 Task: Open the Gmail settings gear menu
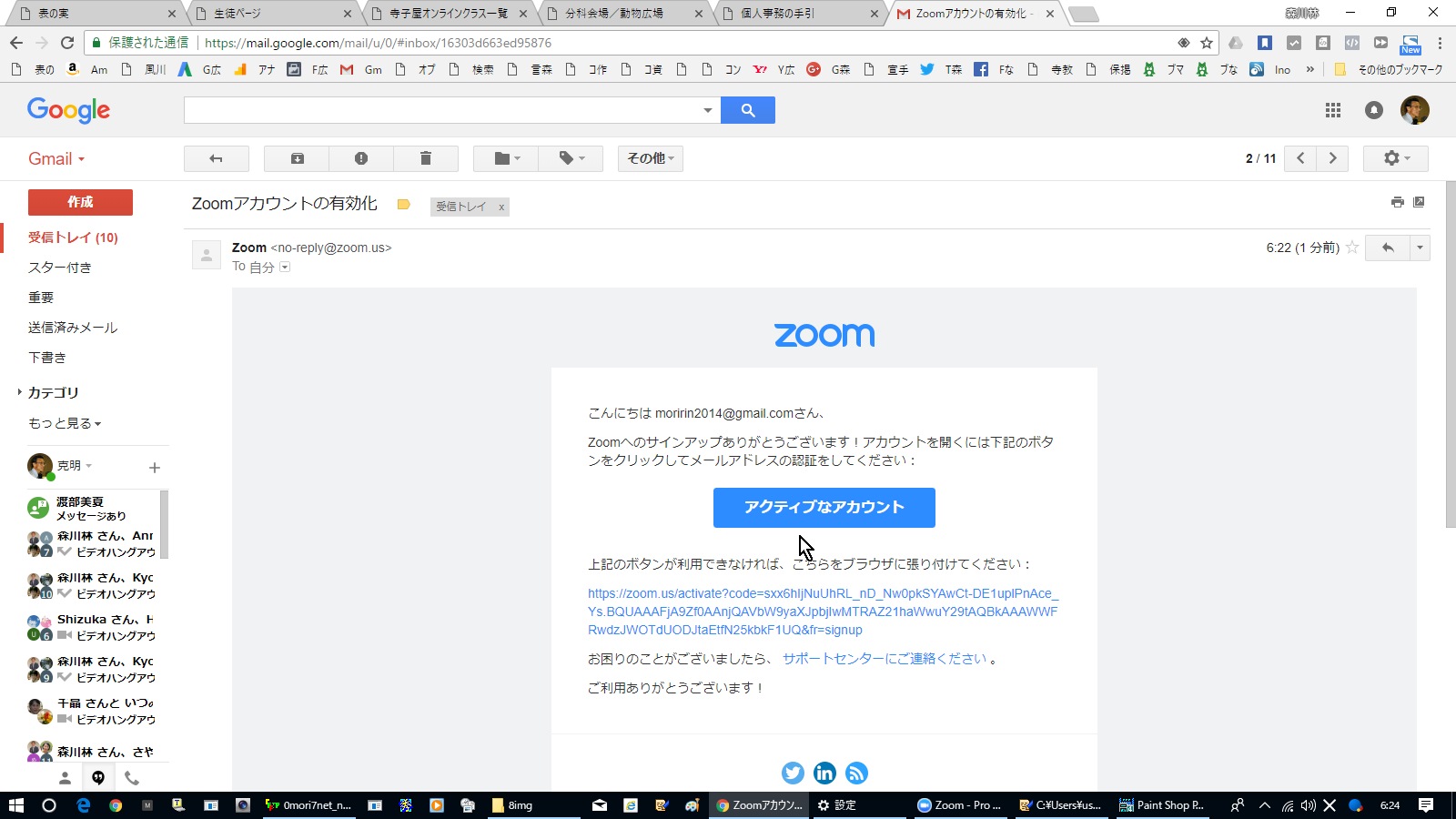[x=1396, y=158]
